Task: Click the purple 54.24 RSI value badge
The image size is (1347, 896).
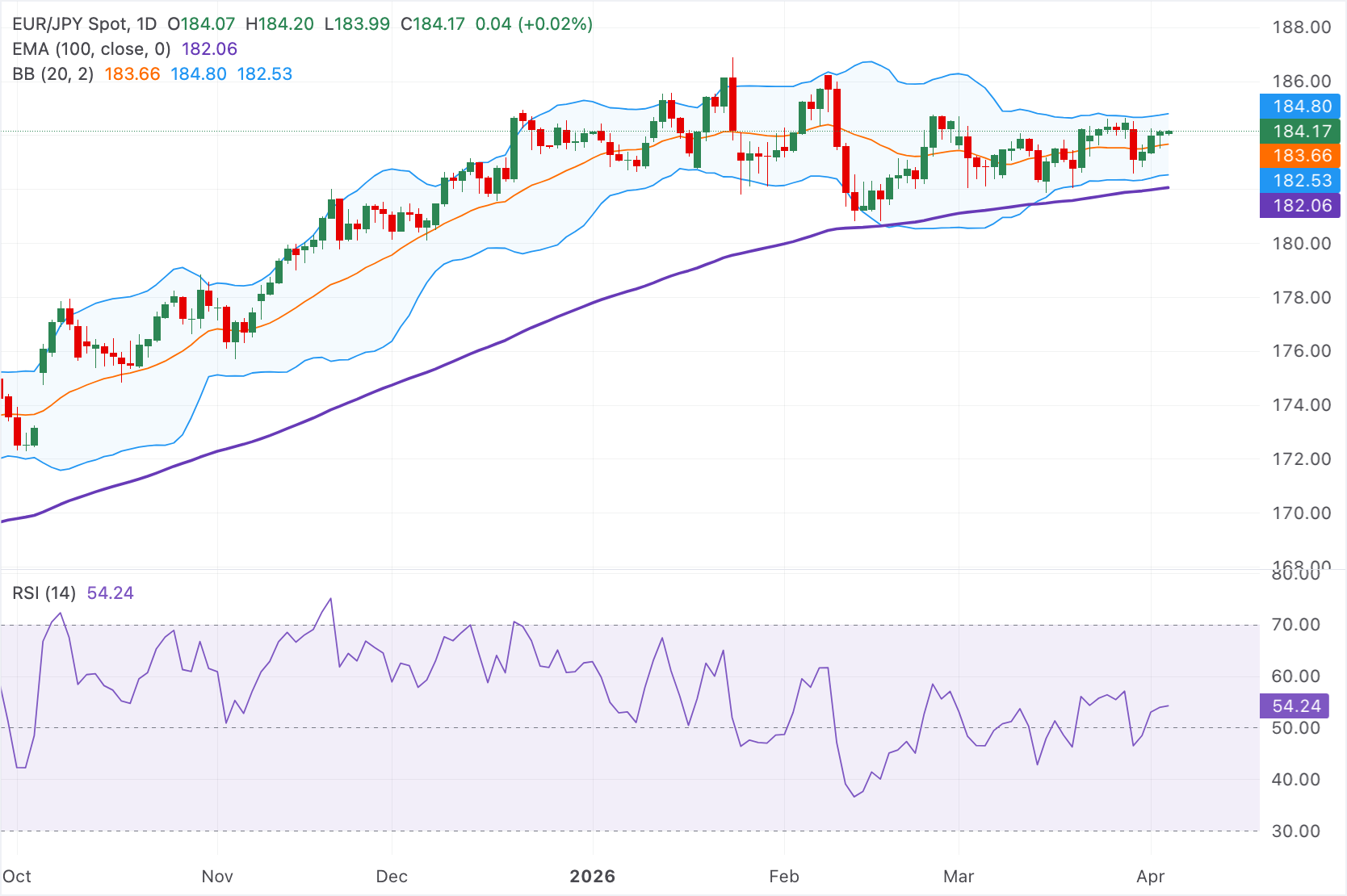Action: coord(1295,705)
